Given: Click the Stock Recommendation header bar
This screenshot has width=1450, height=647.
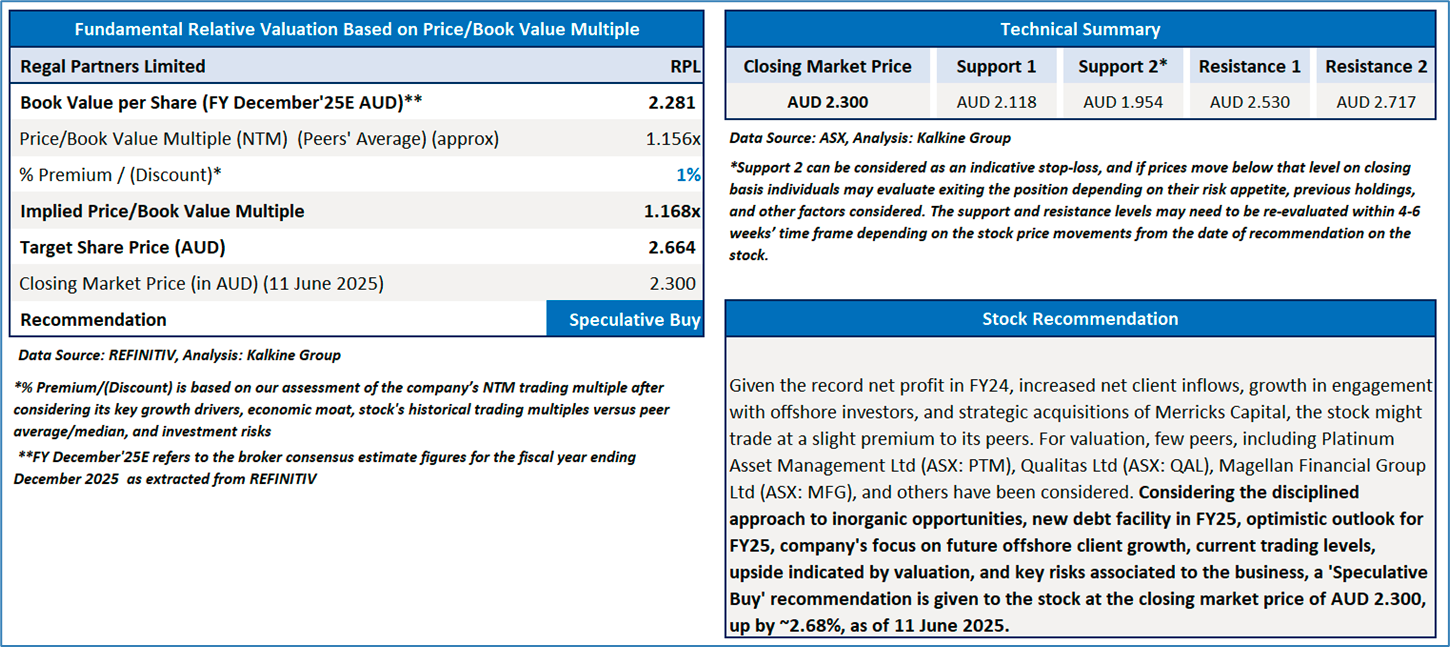Looking at the screenshot, I should [x=1080, y=319].
